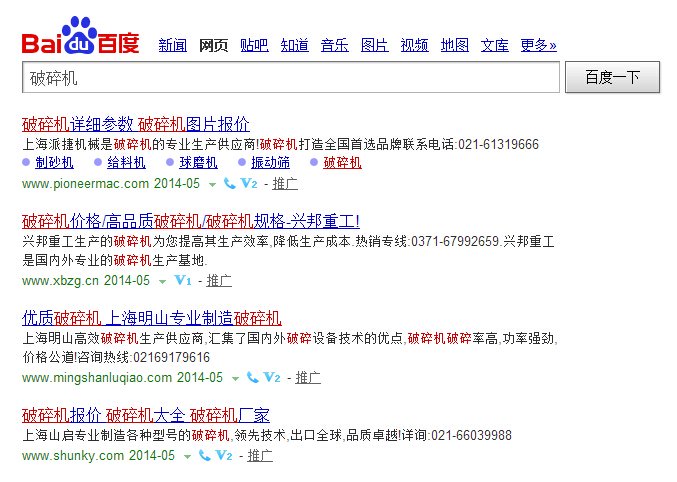
Task: Click the search box containing 破碎机
Action: click(x=290, y=77)
